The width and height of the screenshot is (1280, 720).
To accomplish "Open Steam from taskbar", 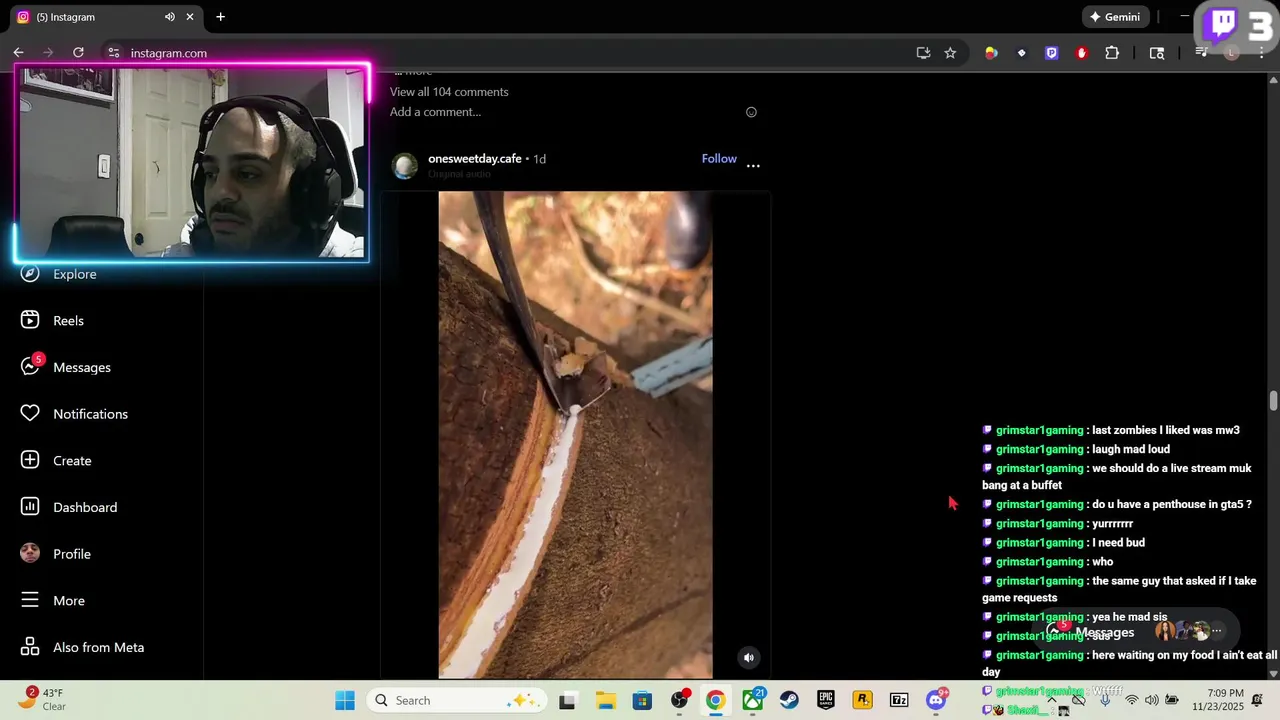I will [789, 700].
